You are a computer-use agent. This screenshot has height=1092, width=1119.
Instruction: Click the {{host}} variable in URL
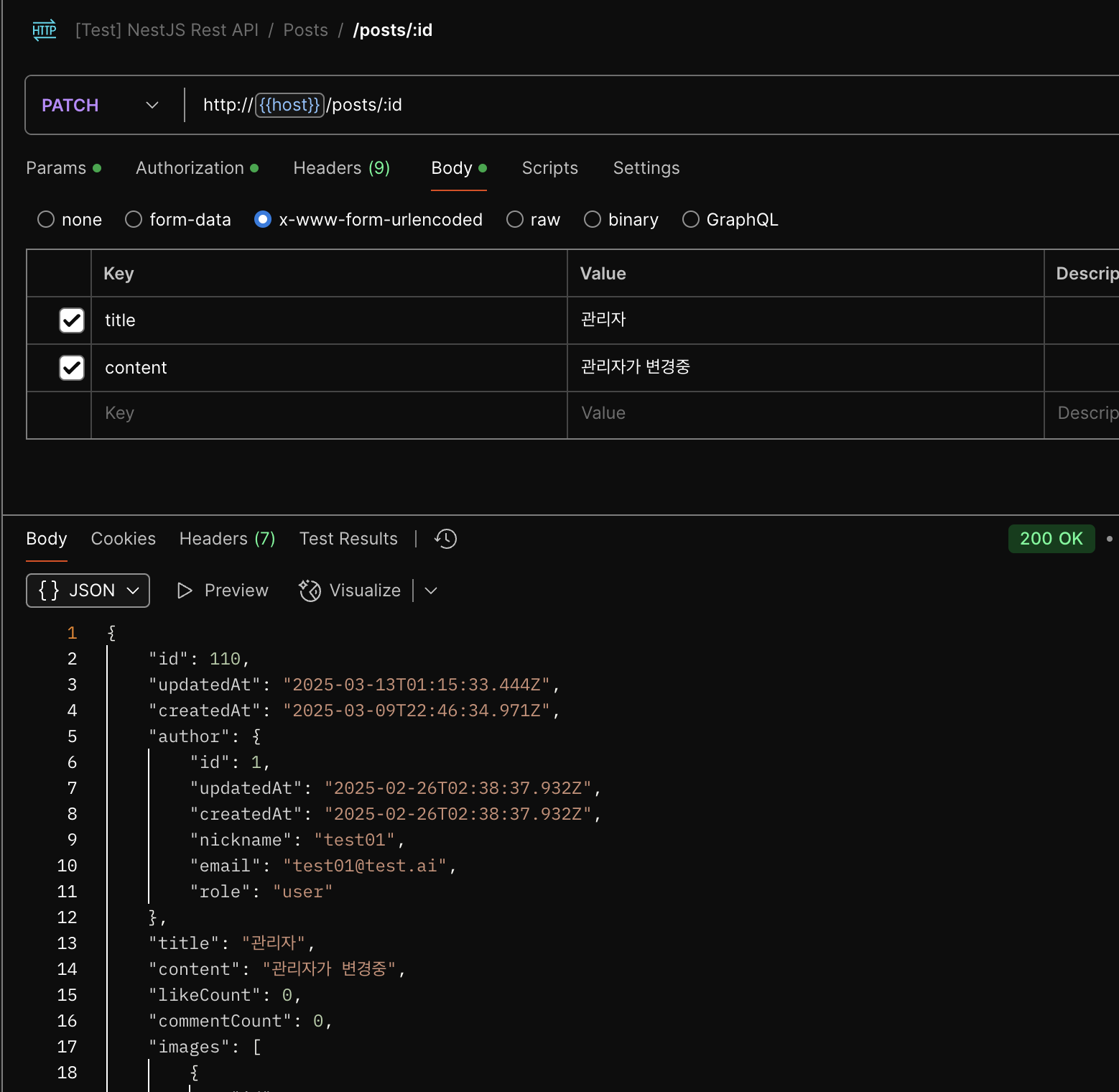[x=289, y=105]
